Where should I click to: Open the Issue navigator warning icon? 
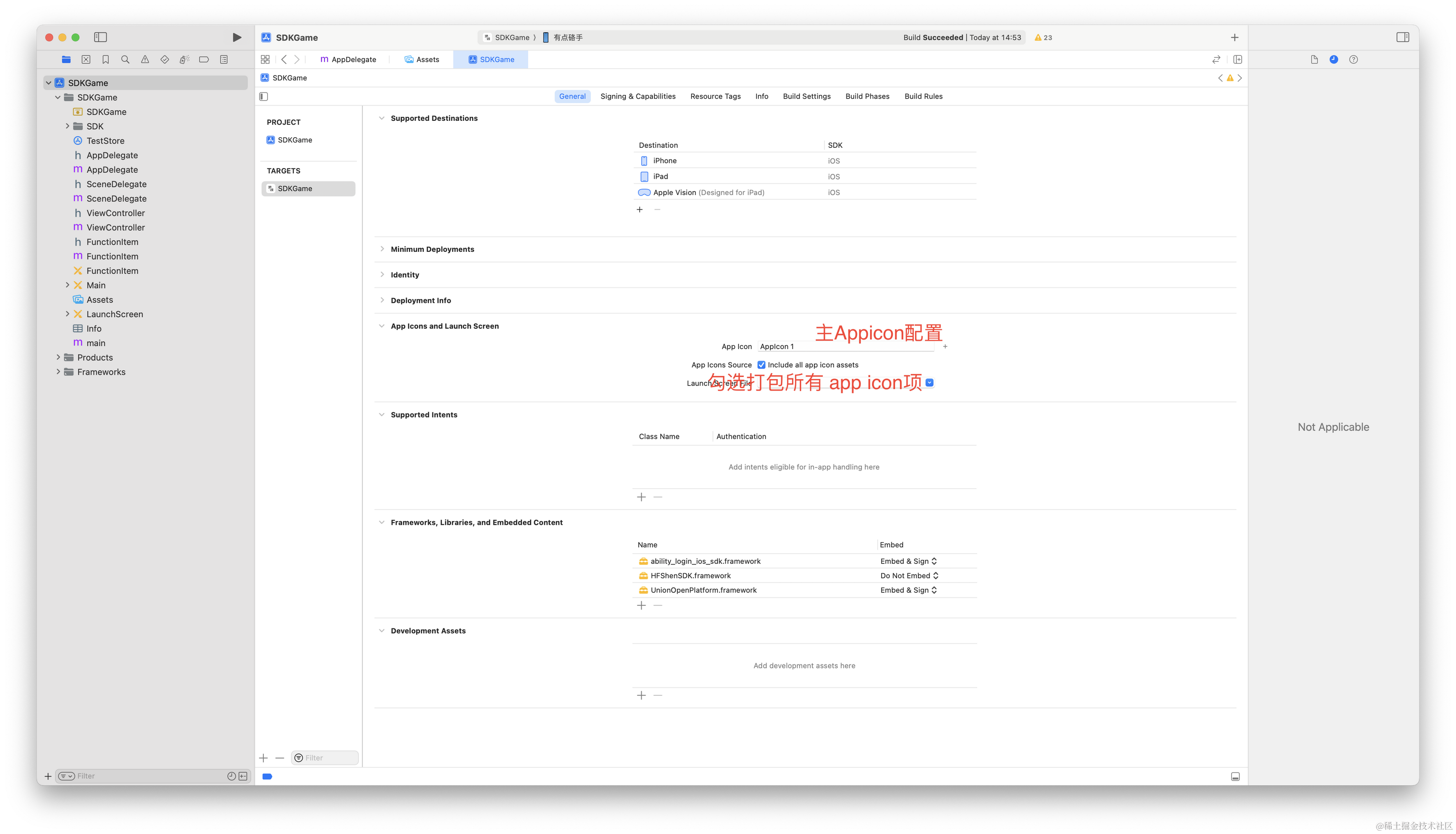coord(145,60)
